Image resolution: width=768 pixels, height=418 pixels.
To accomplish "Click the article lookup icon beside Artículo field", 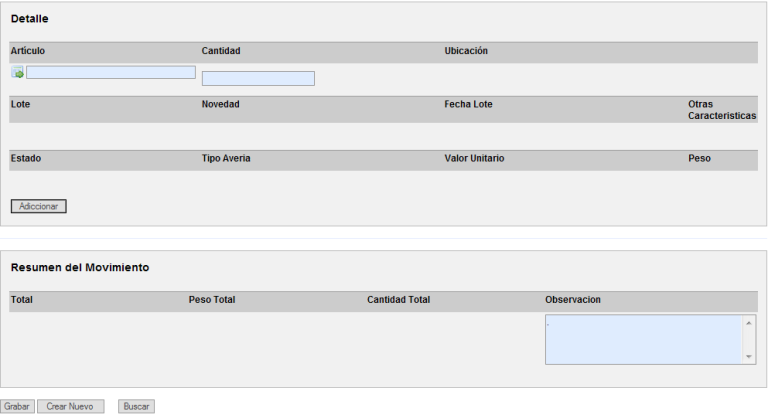I will [18, 73].
